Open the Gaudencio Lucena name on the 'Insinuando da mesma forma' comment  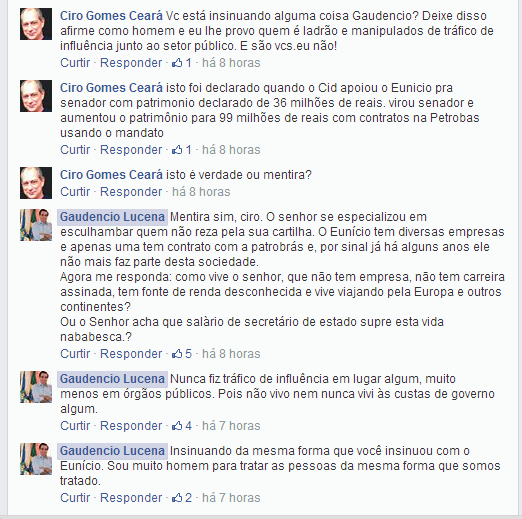tap(112, 451)
